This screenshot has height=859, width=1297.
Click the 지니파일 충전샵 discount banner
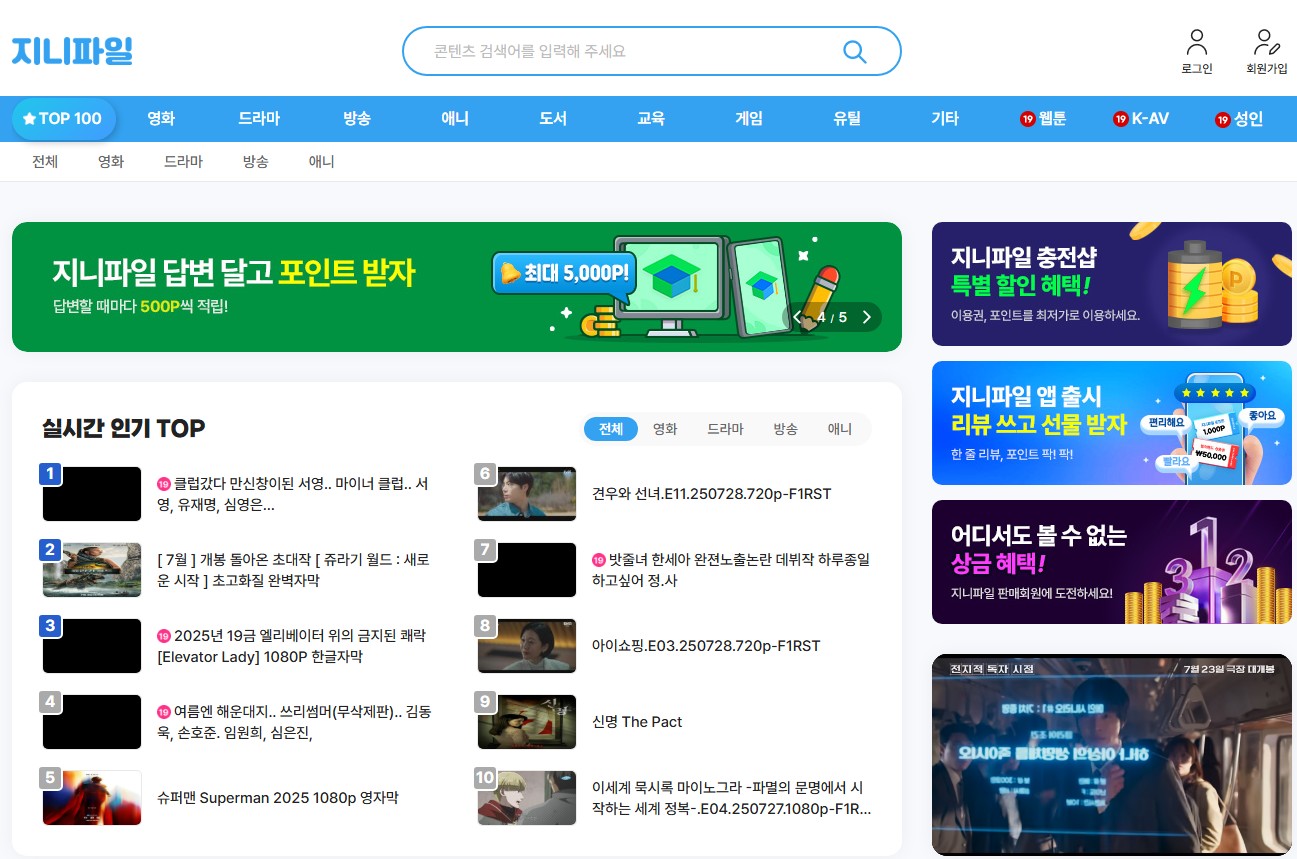(1111, 284)
